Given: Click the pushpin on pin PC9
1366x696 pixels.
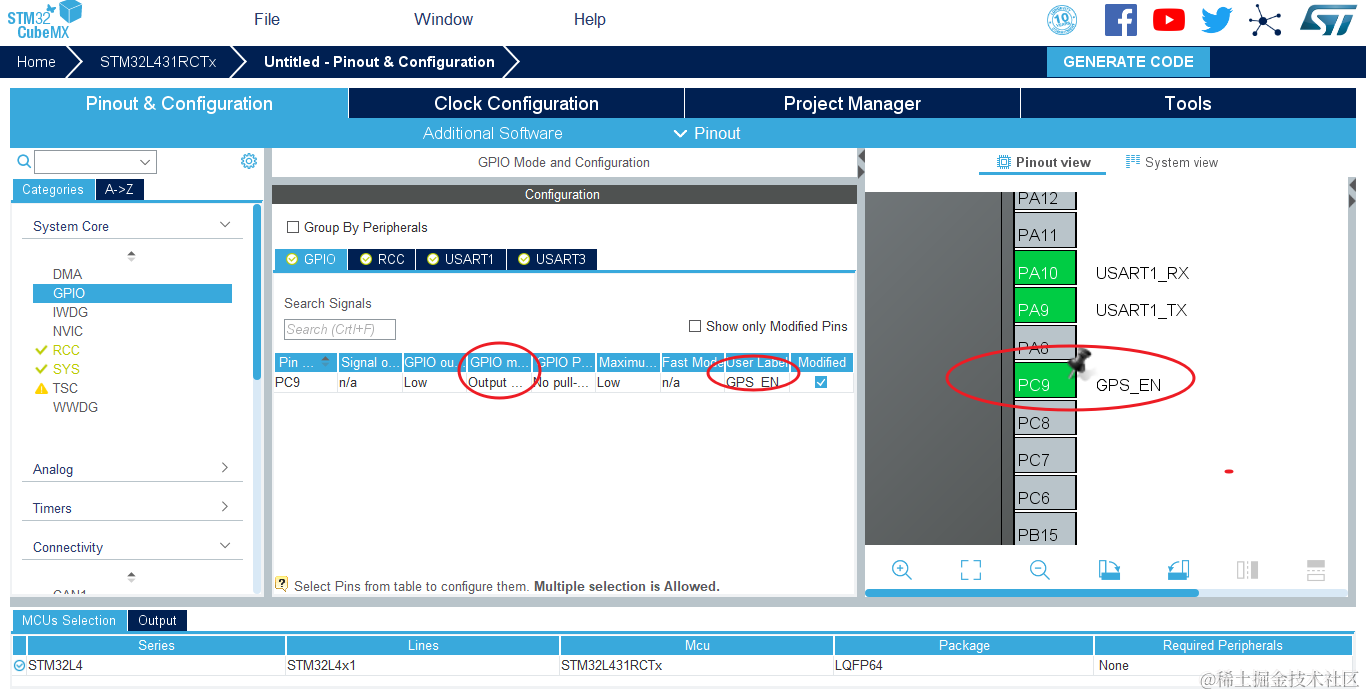Looking at the screenshot, I should coord(1078,362).
